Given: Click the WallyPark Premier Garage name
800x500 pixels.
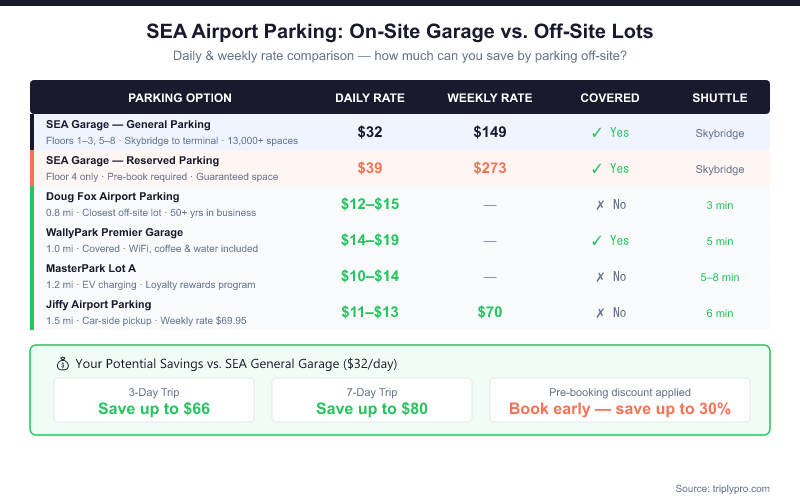Looking at the screenshot, I should coord(114,233).
